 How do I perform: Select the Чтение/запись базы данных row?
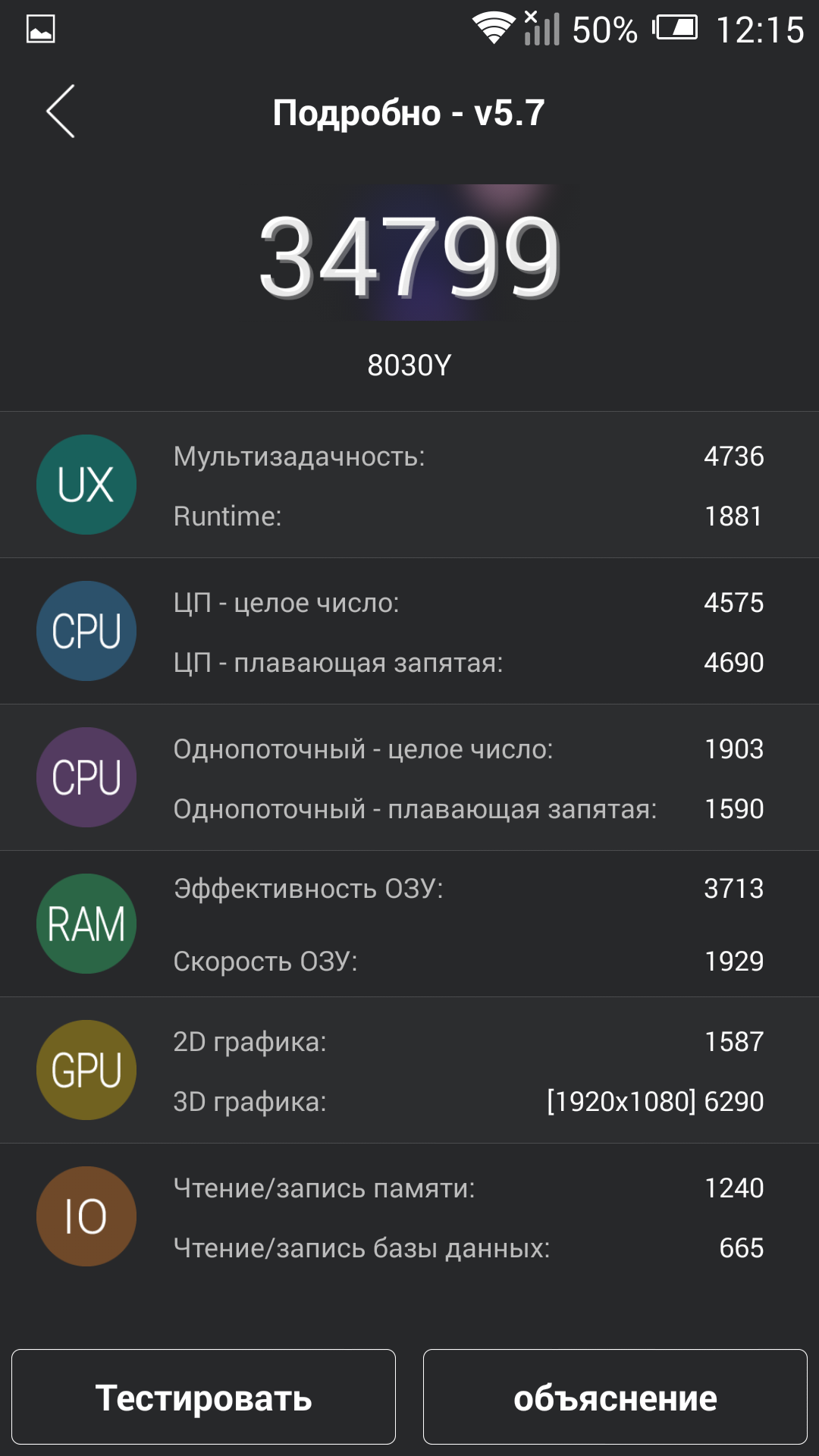(x=469, y=1248)
